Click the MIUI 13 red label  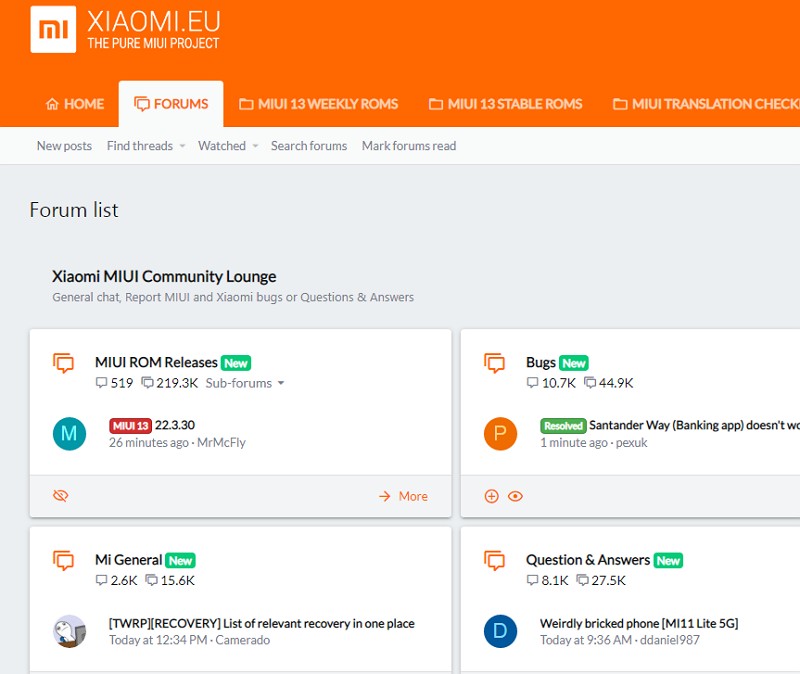tap(130, 426)
